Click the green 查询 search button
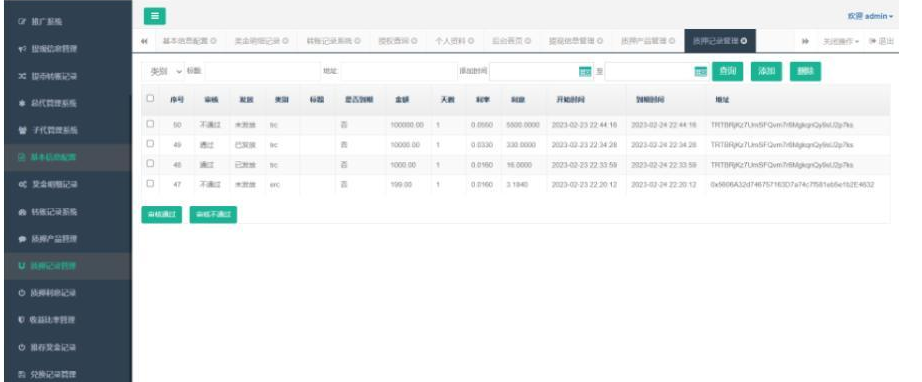Screen dimensions: 922x382 727,71
